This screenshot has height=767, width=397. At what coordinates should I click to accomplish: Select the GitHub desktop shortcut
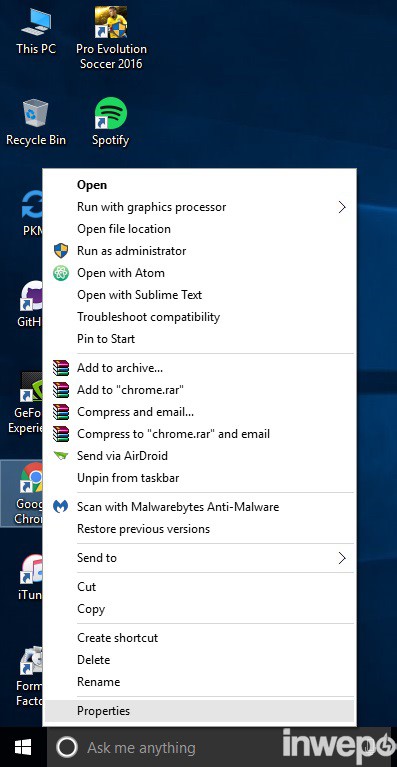click(x=30, y=304)
